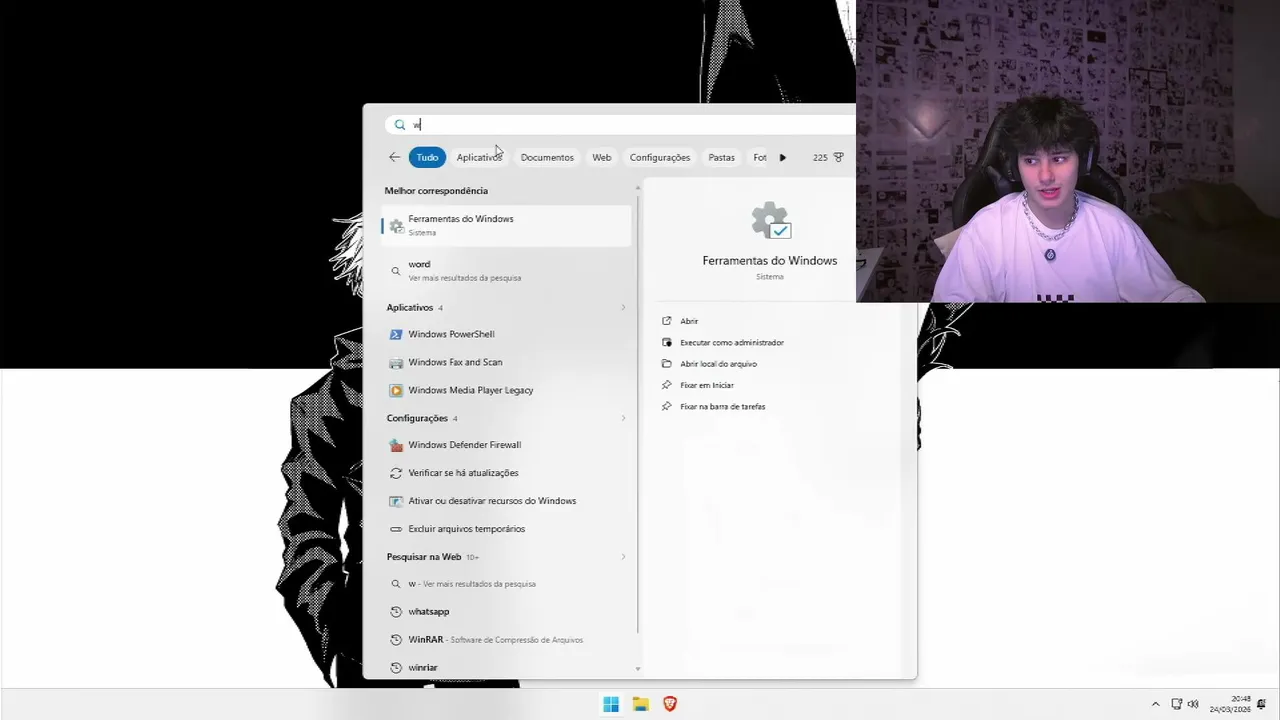The width and height of the screenshot is (1280, 720).
Task: Choose Fixar na barra de tarefas
Action: 723,407
